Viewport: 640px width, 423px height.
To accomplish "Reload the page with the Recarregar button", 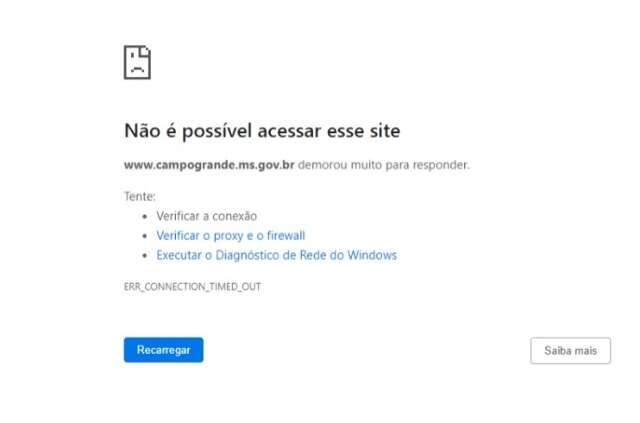I will coord(164,350).
